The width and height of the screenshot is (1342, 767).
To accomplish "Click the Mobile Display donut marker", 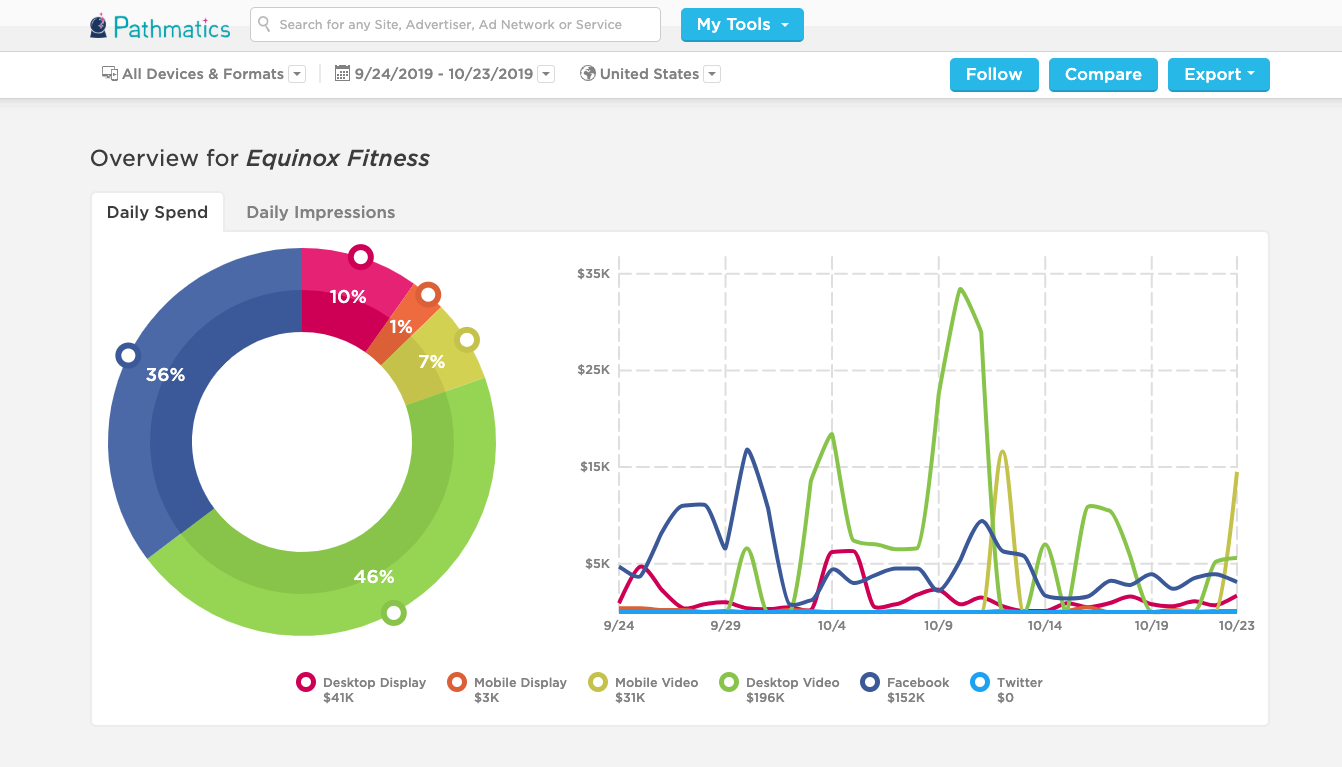I will pyautogui.click(x=428, y=294).
